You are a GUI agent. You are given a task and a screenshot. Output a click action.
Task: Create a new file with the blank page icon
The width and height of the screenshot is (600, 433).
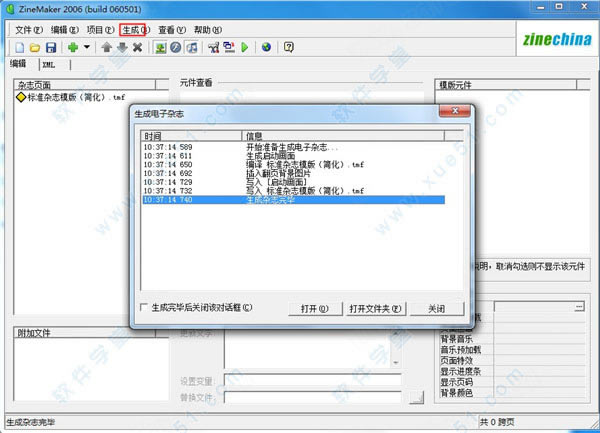click(20, 48)
